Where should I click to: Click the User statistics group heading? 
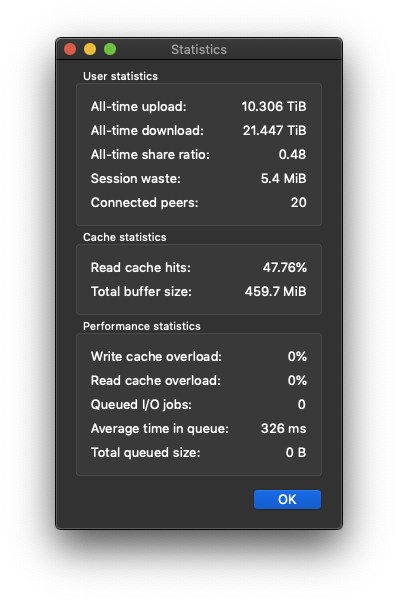(x=120, y=76)
